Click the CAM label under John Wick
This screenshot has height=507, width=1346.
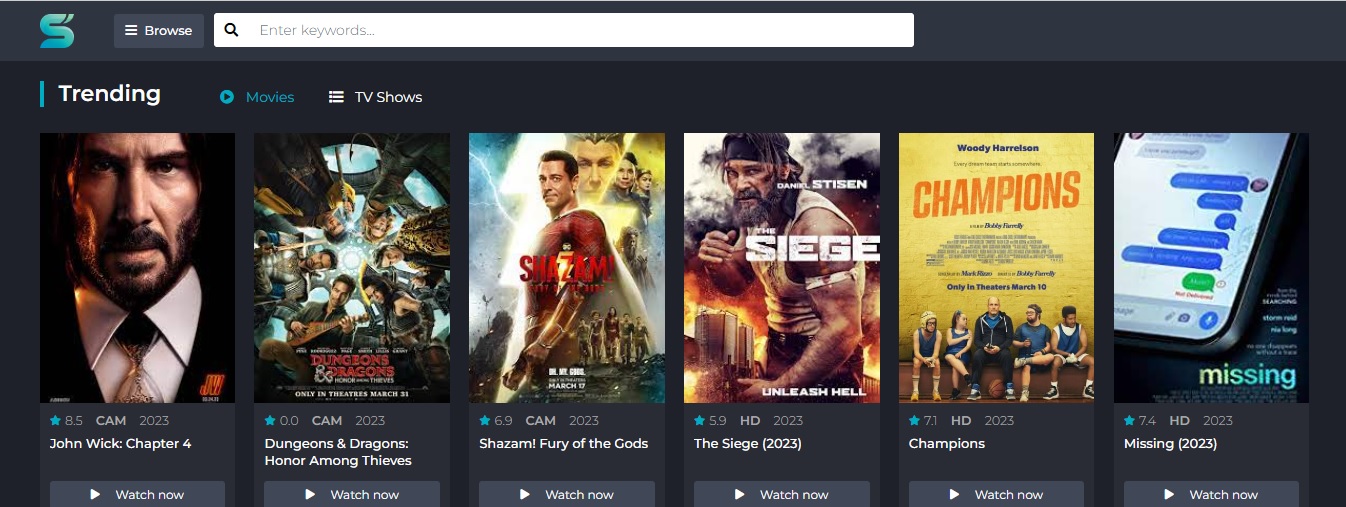pos(111,421)
